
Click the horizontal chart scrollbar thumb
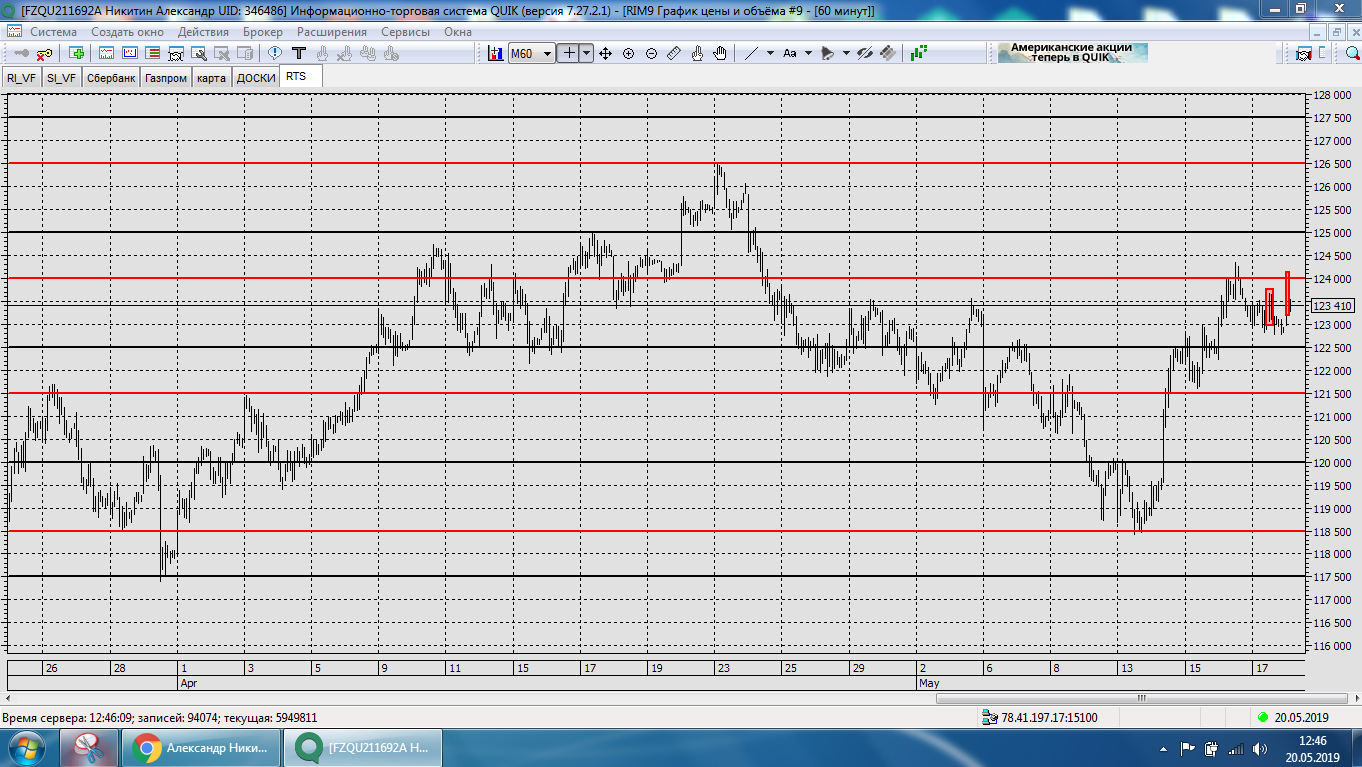click(1140, 698)
